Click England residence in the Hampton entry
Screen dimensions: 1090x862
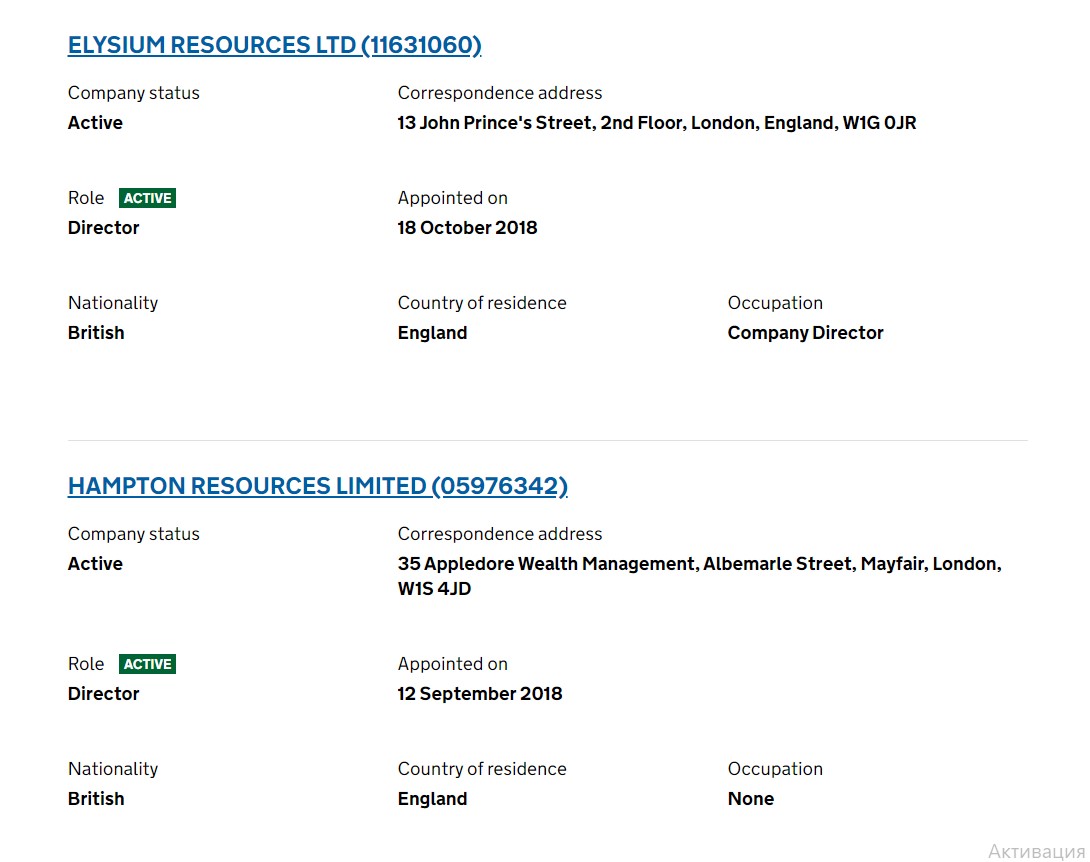432,799
